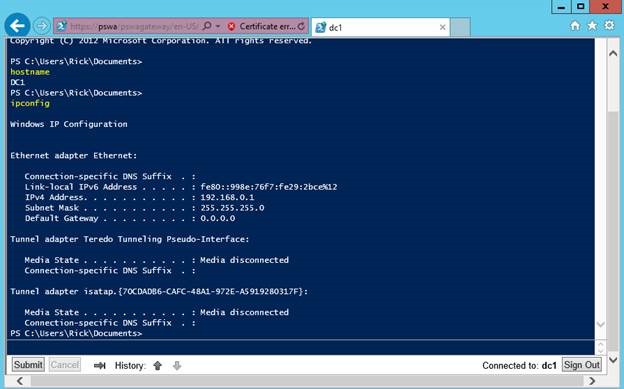Click the browser Forward arrow button
This screenshot has height=389, width=624.
tap(41, 26)
